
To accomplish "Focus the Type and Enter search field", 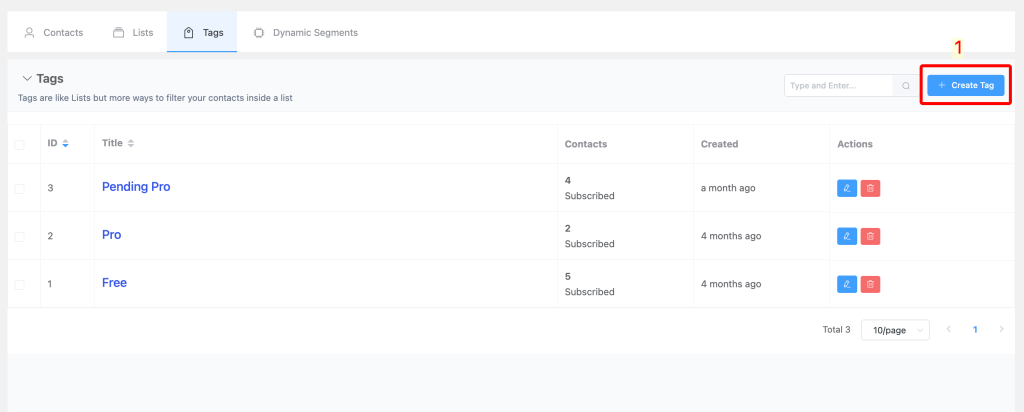I will (838, 86).
